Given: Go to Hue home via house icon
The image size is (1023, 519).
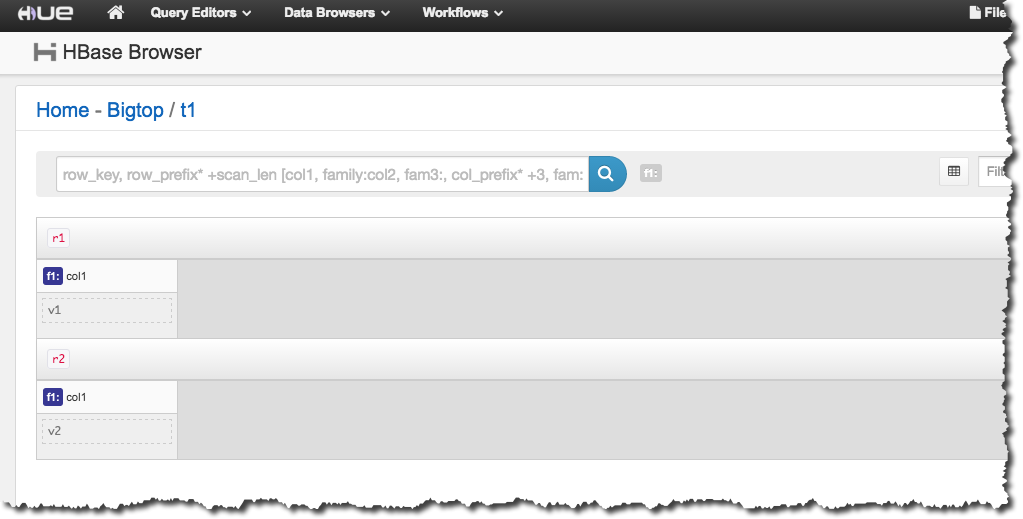Looking at the screenshot, I should pyautogui.click(x=116, y=13).
